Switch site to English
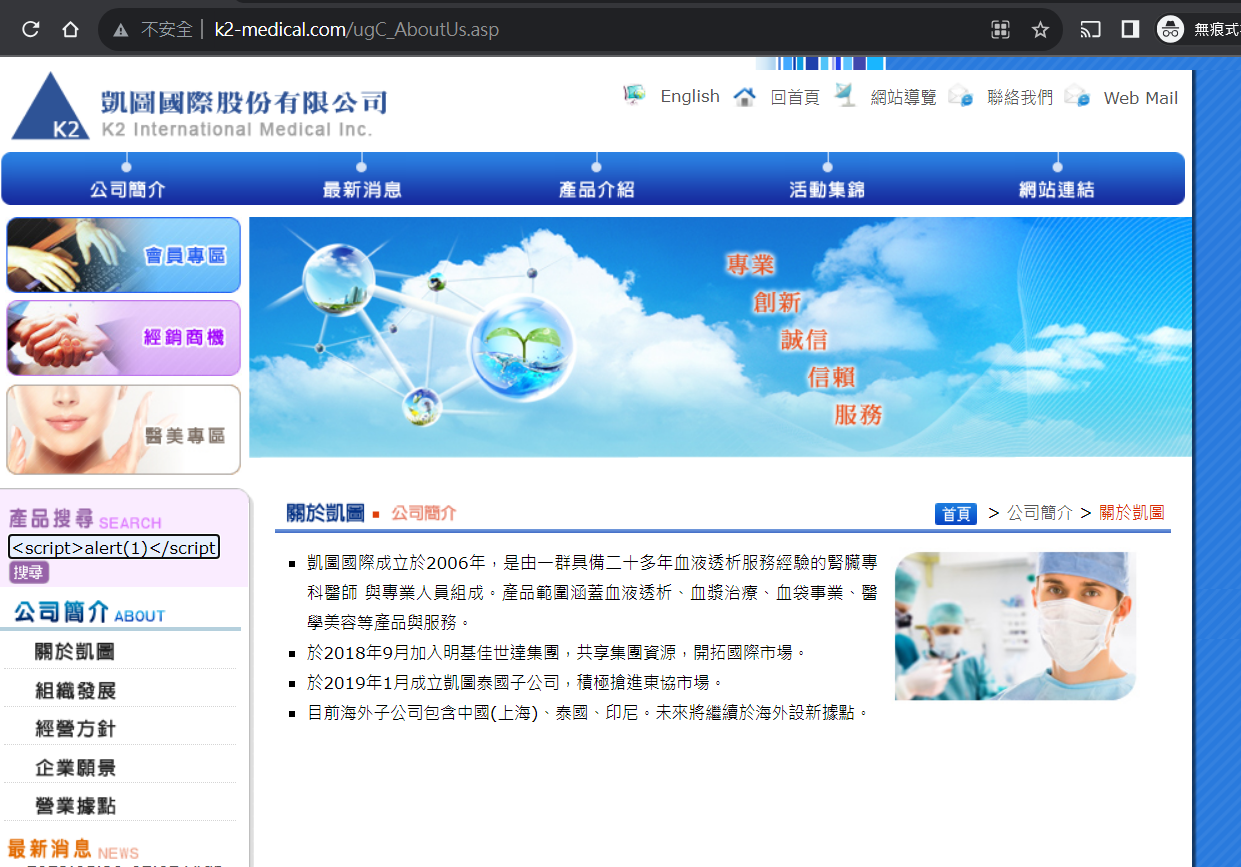Image resolution: width=1241 pixels, height=867 pixels. 690,96
